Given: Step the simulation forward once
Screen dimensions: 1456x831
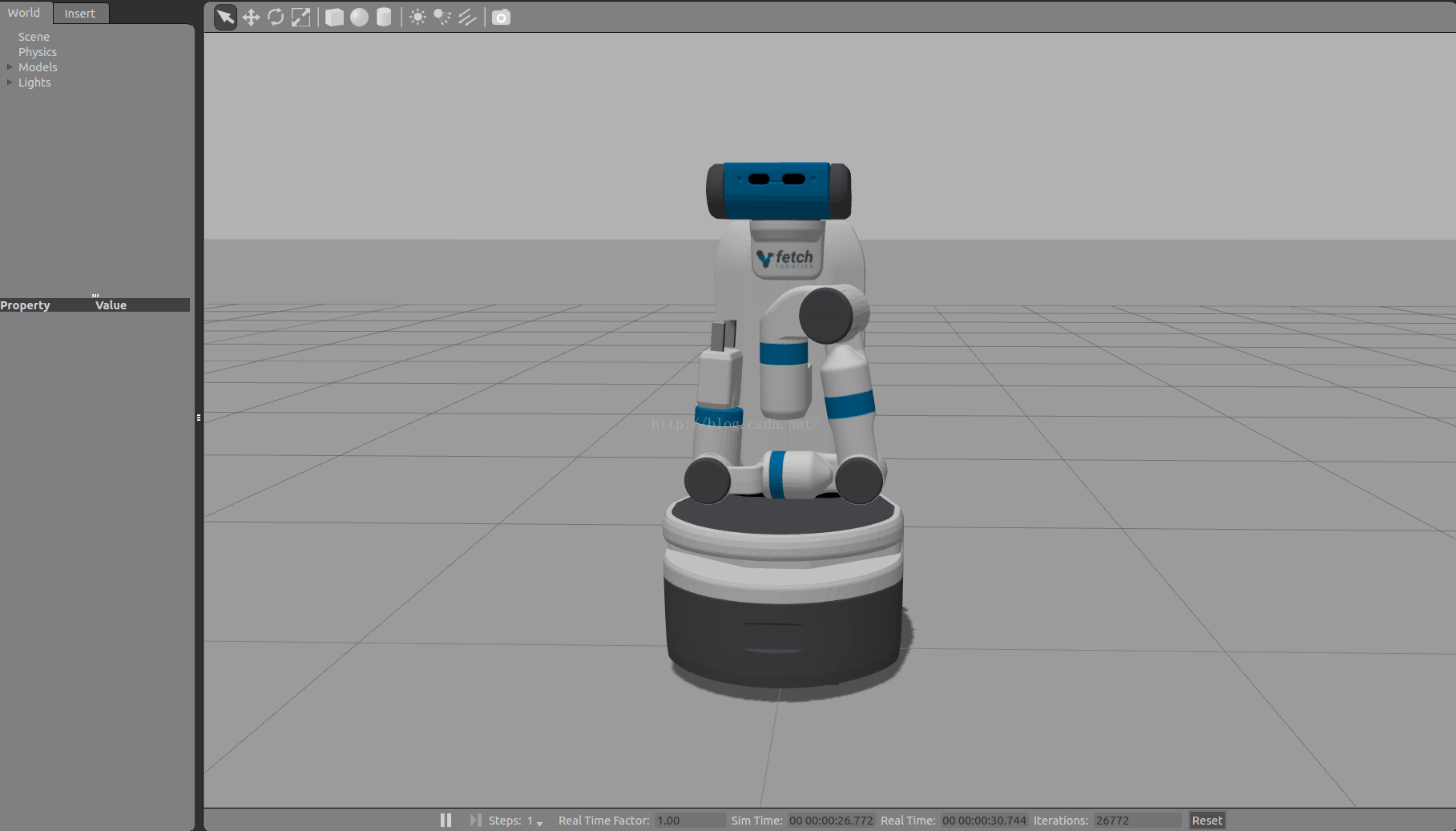Looking at the screenshot, I should (x=475, y=820).
